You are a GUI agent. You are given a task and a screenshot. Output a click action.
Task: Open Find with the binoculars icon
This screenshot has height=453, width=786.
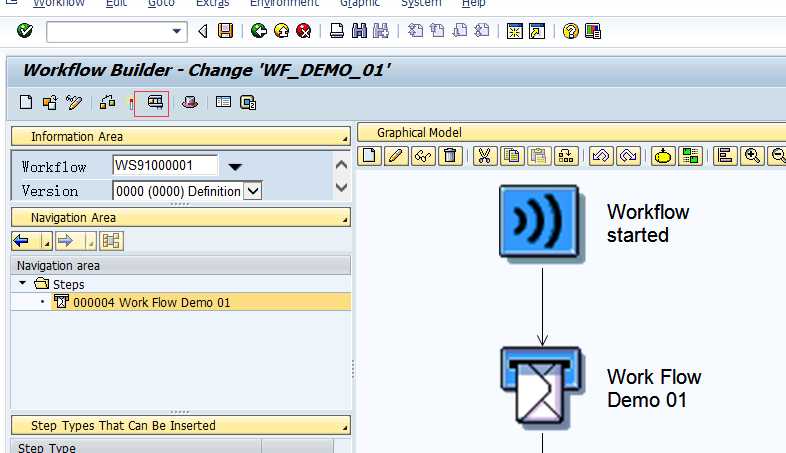coord(359,31)
